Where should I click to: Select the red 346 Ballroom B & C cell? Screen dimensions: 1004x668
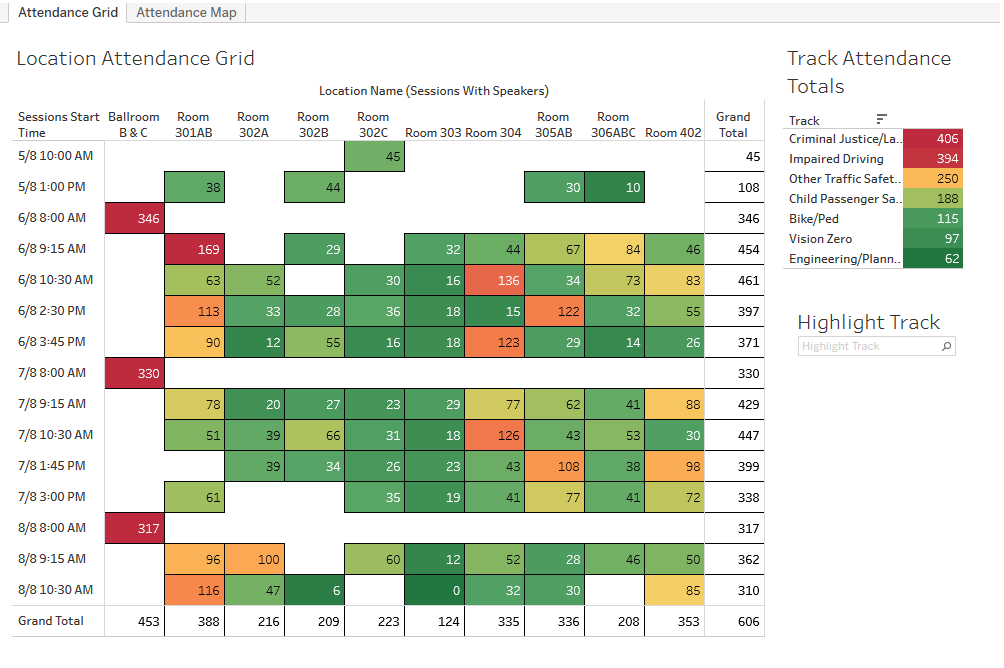pos(134,218)
